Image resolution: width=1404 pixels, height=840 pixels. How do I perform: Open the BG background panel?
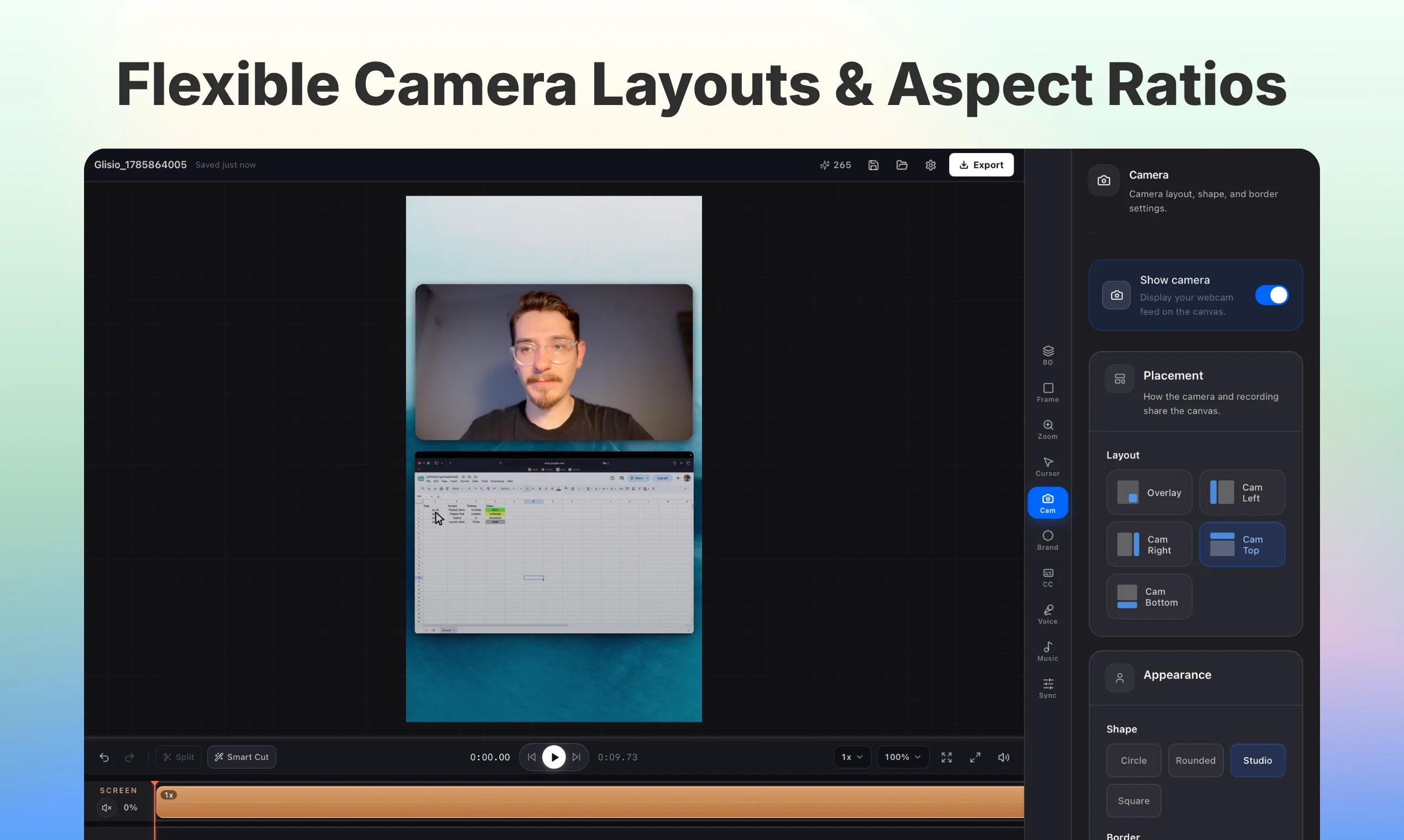pos(1047,355)
